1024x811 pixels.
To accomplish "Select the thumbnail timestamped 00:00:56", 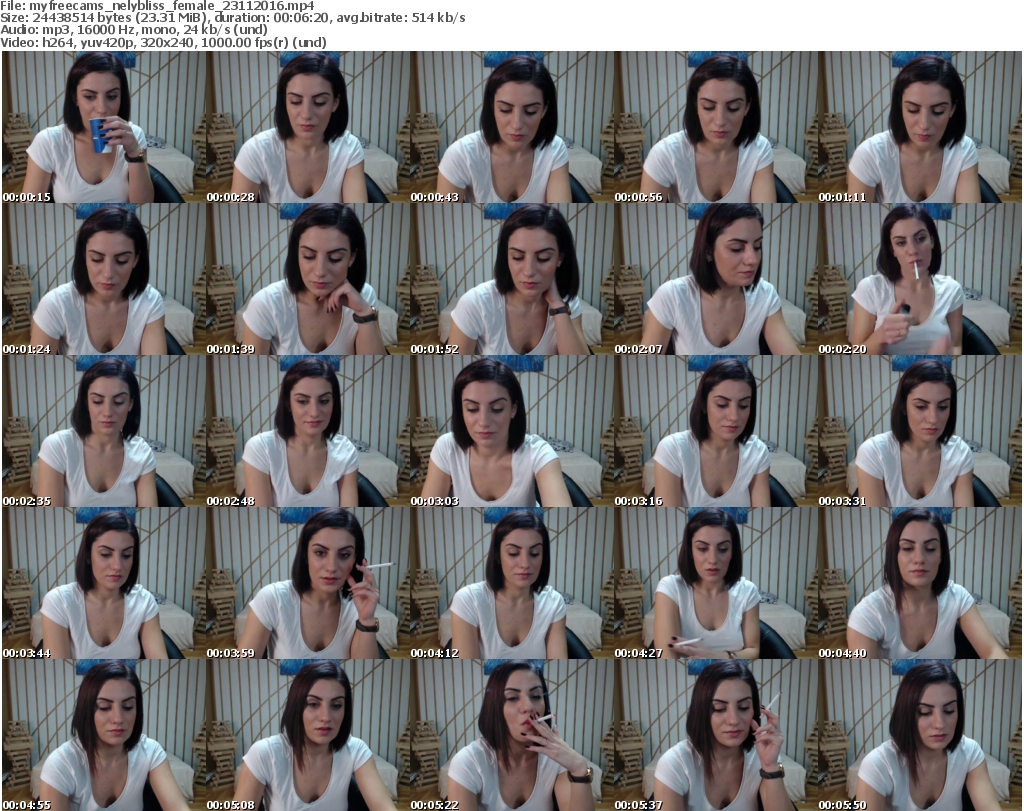I will point(716,127).
